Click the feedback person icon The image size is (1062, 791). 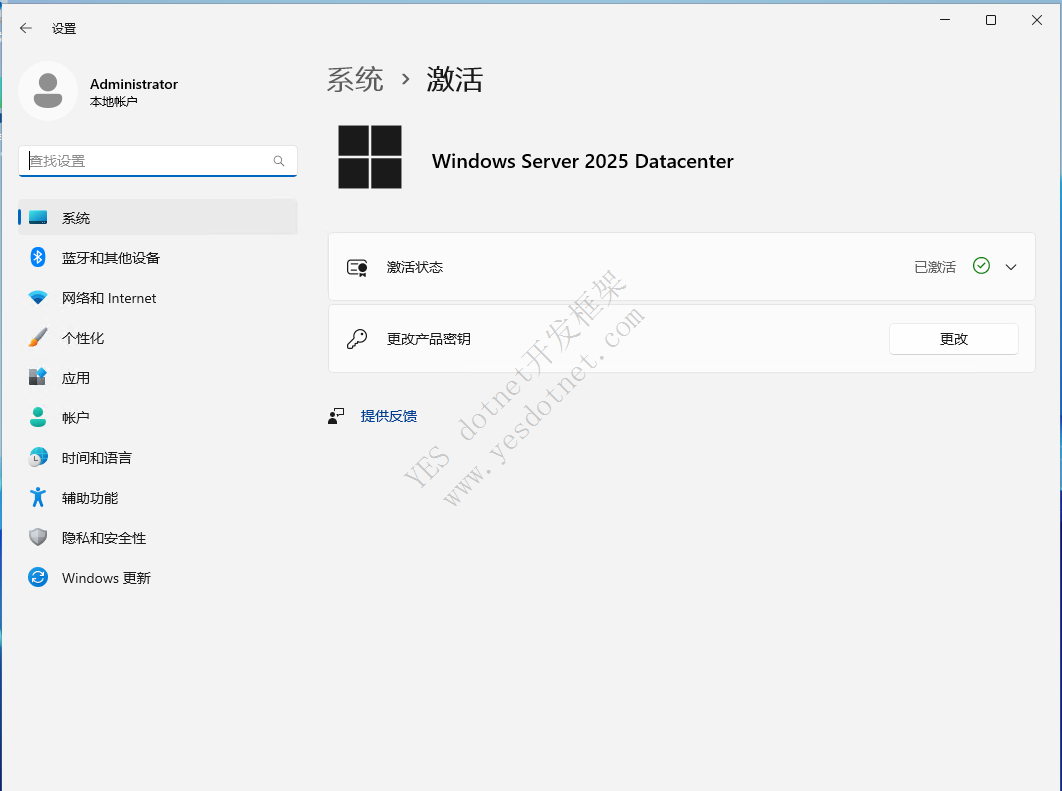click(x=336, y=416)
